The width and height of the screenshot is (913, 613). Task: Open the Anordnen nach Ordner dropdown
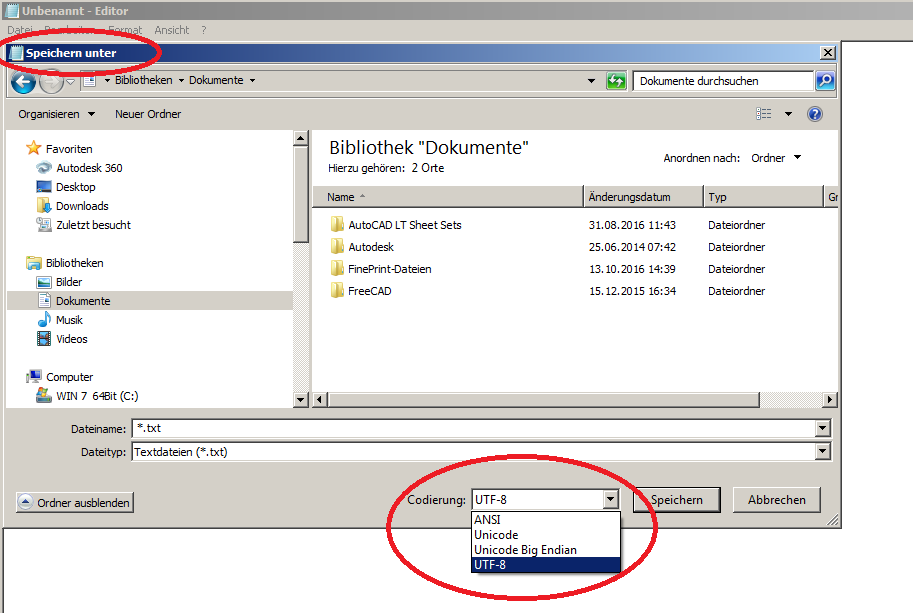(x=776, y=158)
